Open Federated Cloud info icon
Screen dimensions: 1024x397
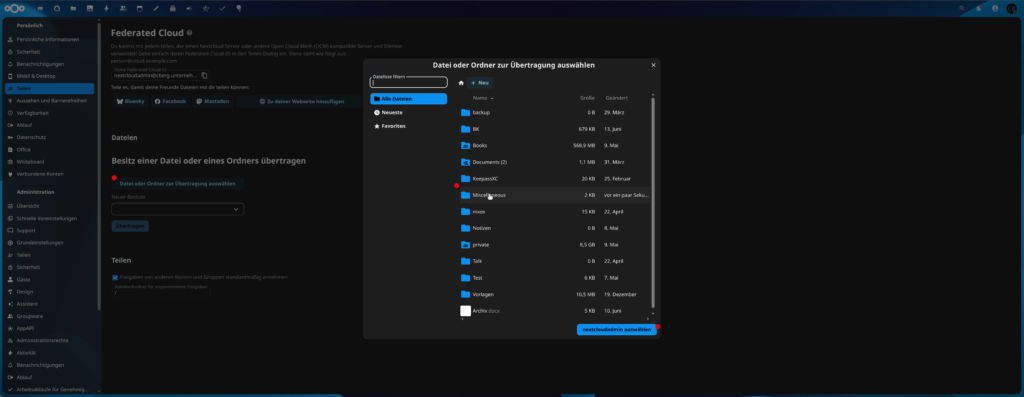(189, 33)
